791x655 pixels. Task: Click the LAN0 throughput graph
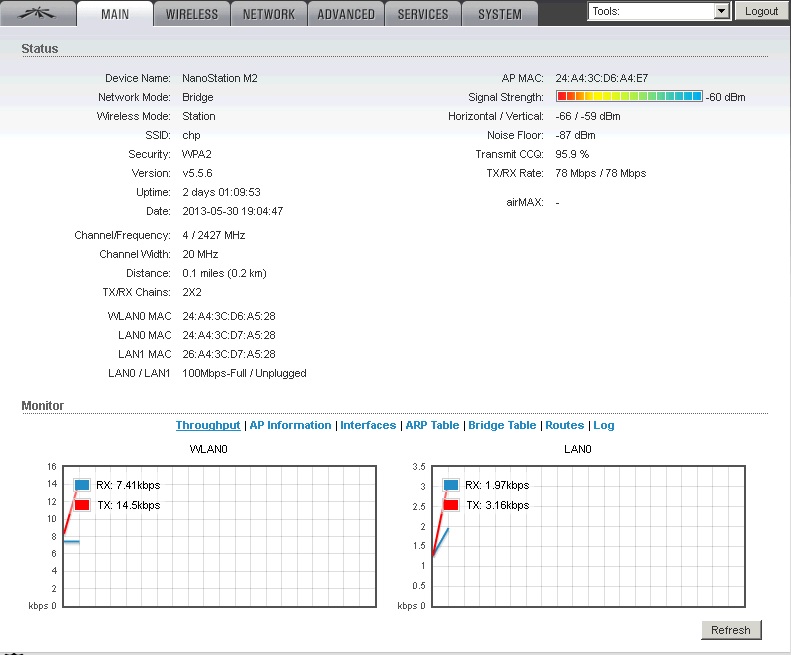click(589, 536)
